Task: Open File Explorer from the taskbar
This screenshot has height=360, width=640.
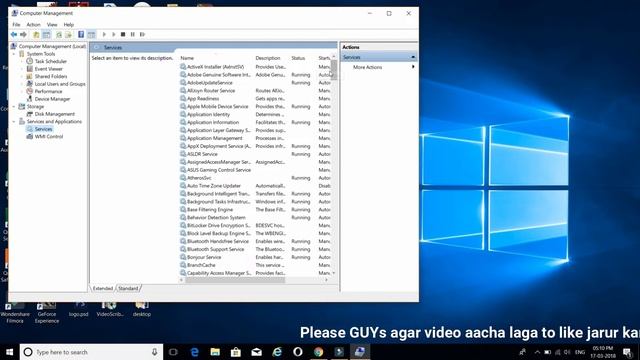Action: tap(215, 352)
